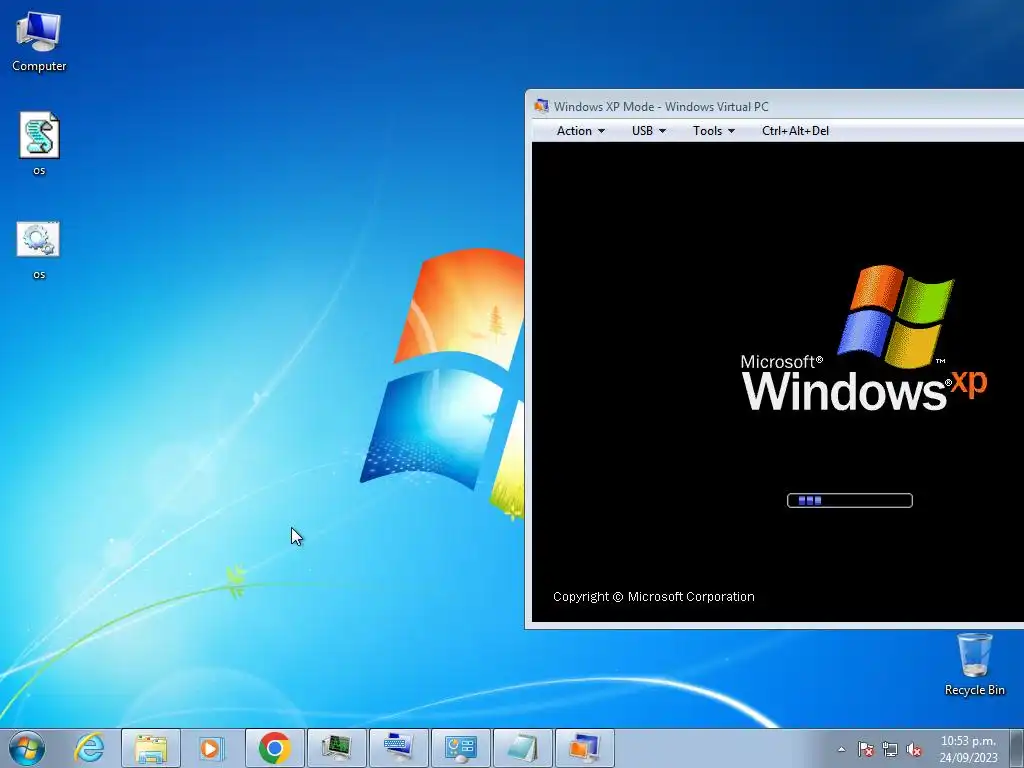
Task: Open Windows Explorer from taskbar
Action: click(x=151, y=748)
